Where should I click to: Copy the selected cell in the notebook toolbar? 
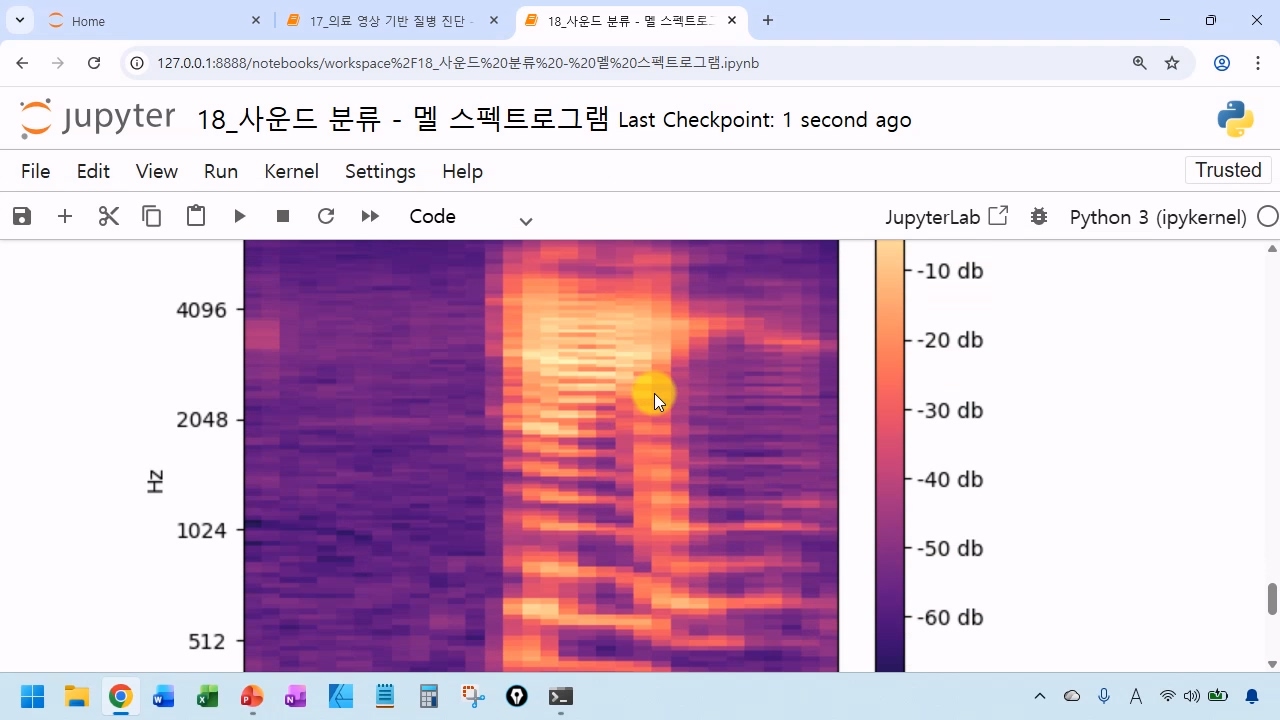pyautogui.click(x=152, y=216)
